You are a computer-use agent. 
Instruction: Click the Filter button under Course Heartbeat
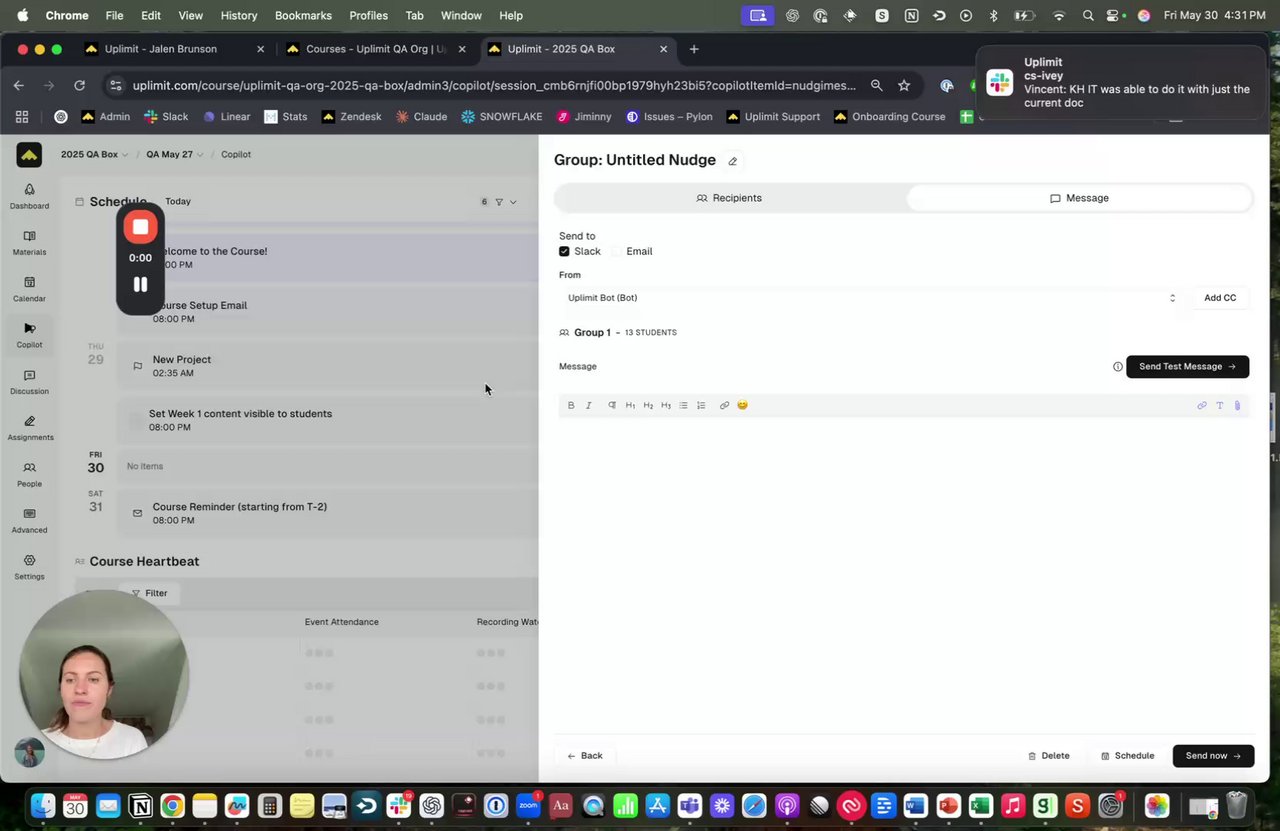149,593
